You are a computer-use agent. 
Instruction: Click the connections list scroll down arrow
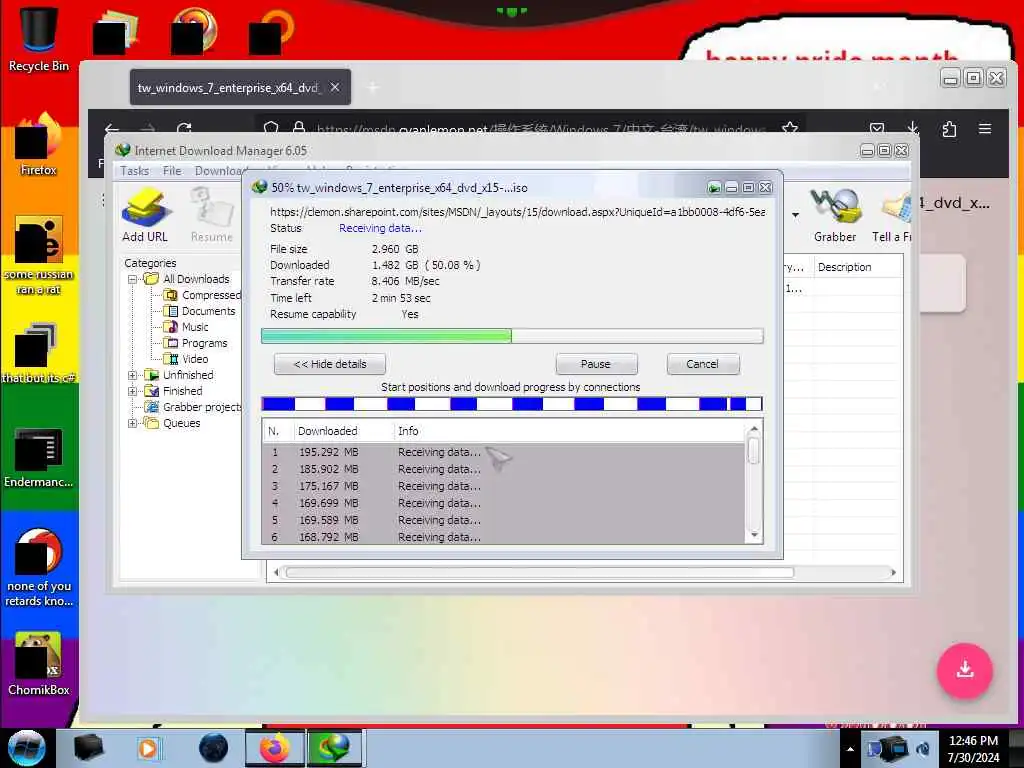click(x=754, y=535)
